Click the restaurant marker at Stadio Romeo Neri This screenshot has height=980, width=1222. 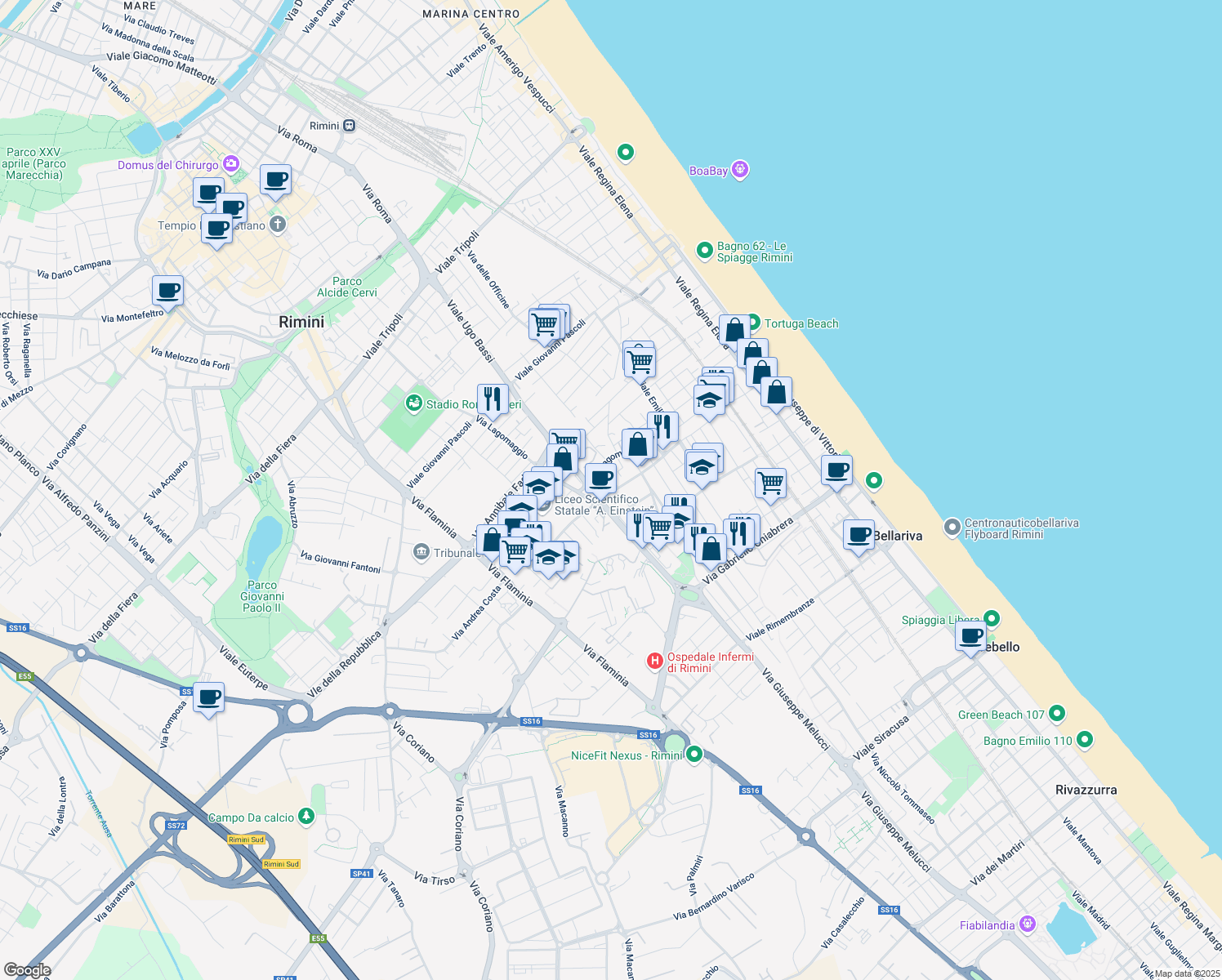pyautogui.click(x=493, y=400)
